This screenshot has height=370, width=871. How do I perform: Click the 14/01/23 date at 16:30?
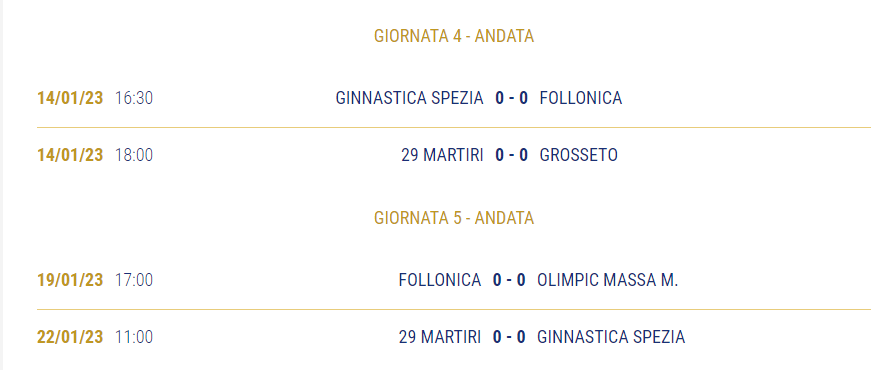point(70,98)
